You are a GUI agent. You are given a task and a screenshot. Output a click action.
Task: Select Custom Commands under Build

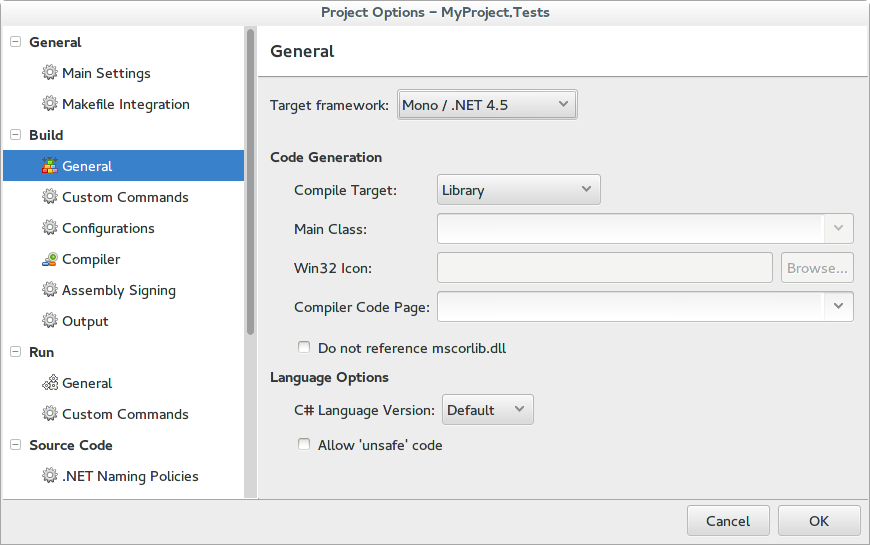click(123, 196)
